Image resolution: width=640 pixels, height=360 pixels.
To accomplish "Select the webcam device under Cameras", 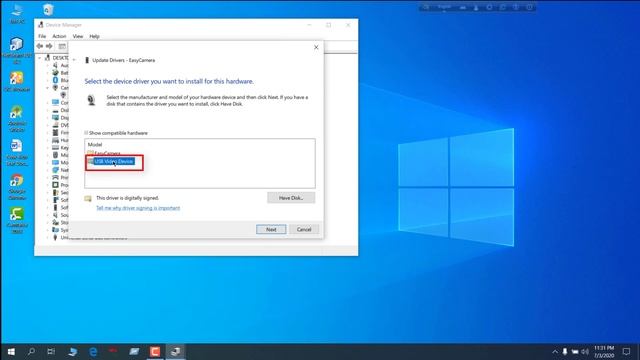I will (x=63, y=95).
